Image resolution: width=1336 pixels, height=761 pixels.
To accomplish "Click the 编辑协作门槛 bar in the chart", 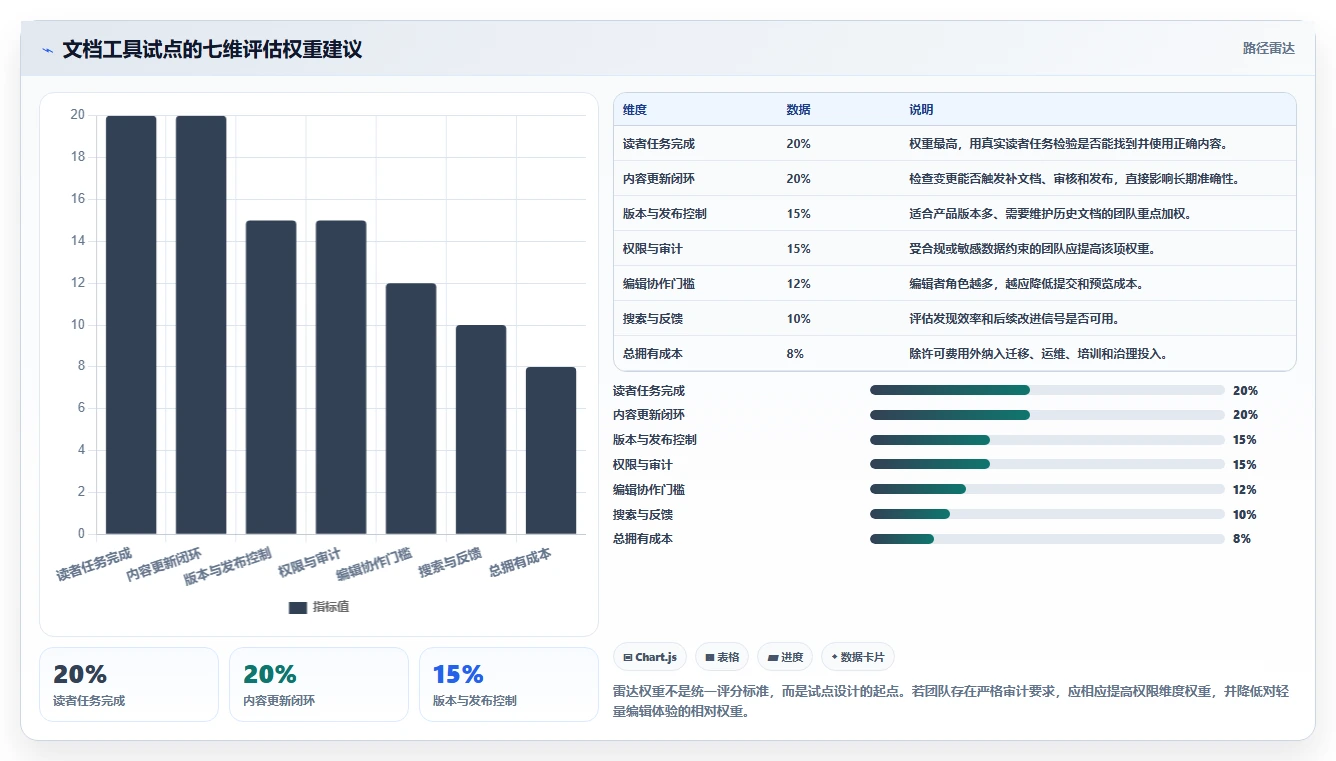I will click(411, 409).
